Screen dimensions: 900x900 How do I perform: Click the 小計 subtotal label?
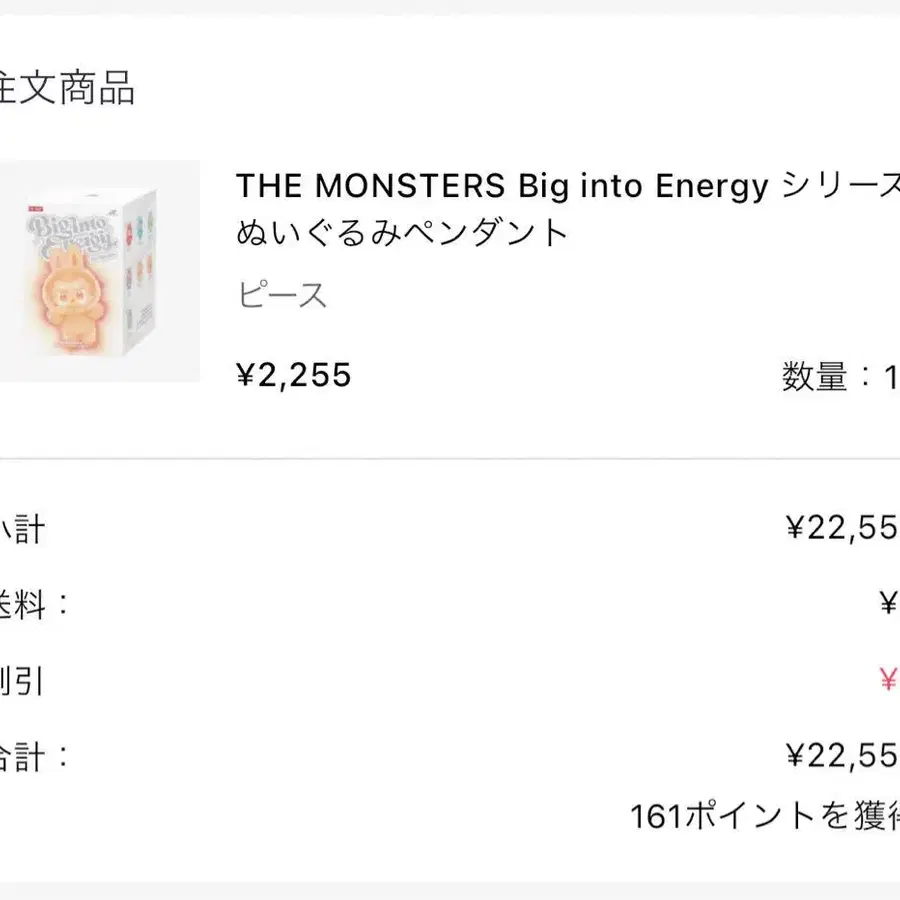pyautogui.click(x=22, y=529)
